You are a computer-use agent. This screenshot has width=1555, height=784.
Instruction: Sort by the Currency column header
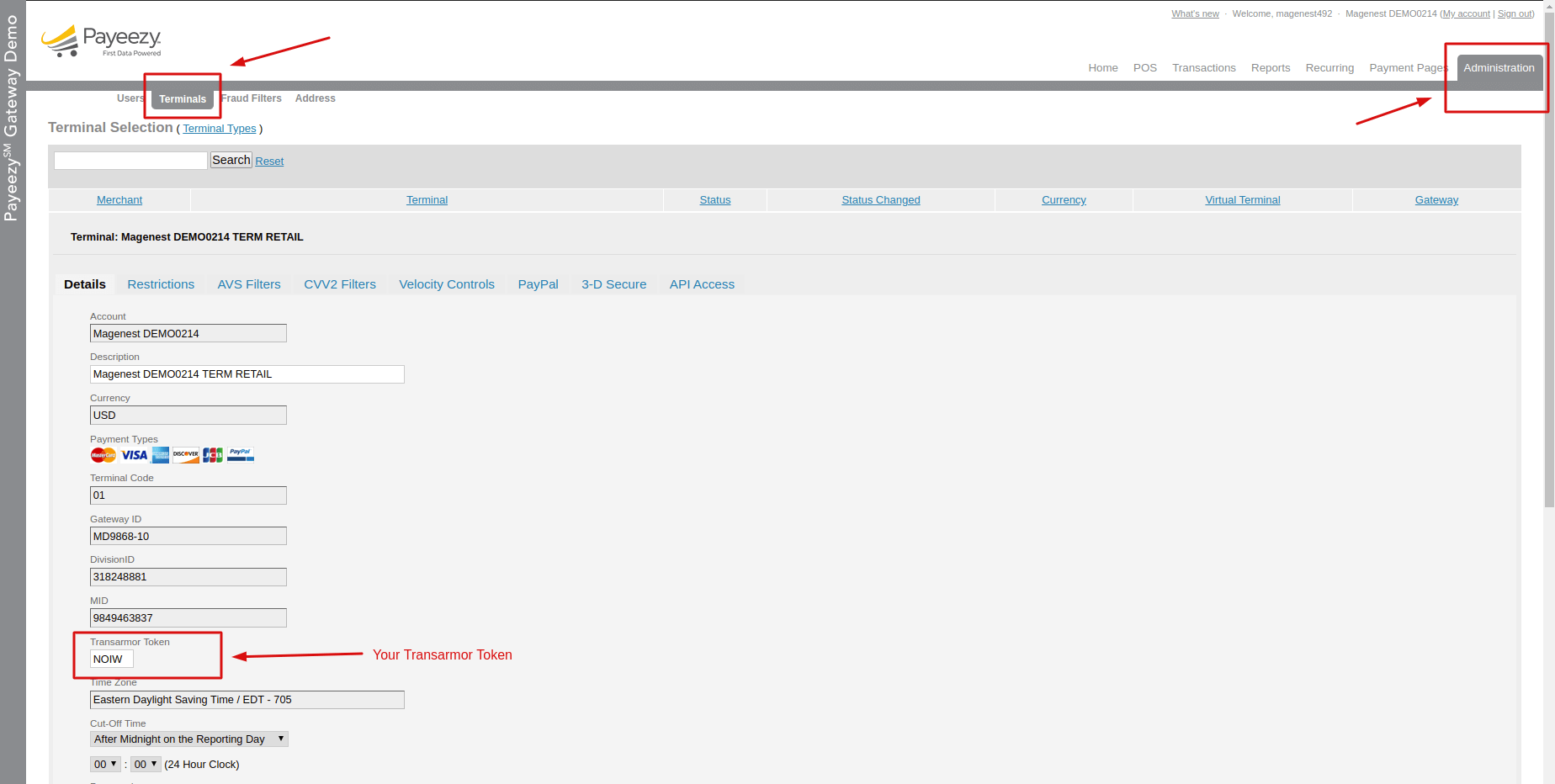click(x=1064, y=200)
